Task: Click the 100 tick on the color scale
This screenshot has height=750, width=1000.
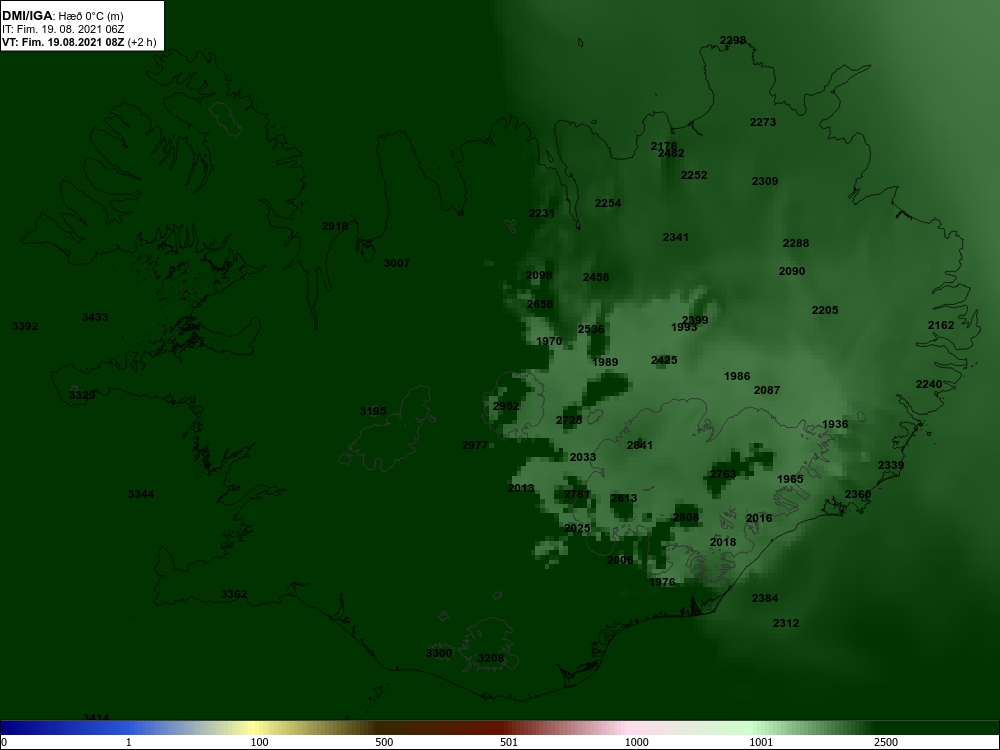Action: [x=259, y=742]
